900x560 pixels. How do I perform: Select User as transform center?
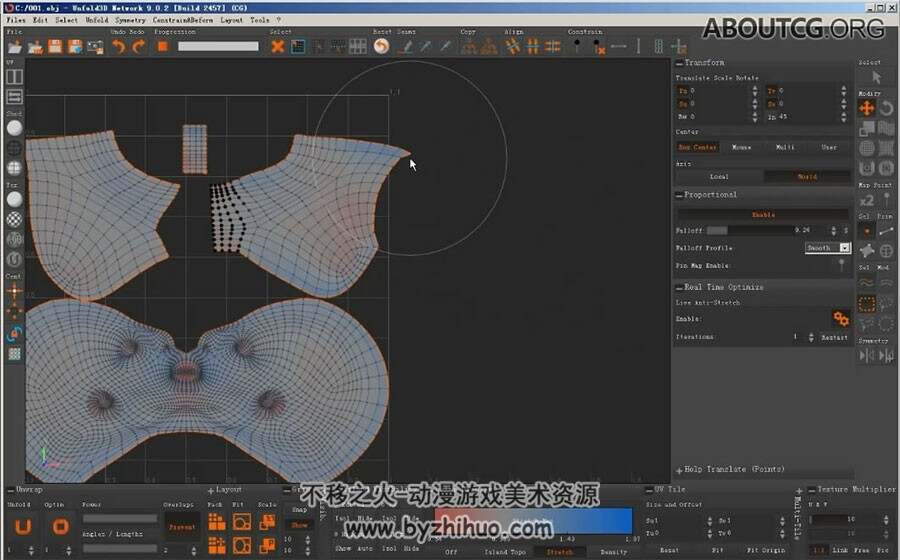click(x=829, y=147)
